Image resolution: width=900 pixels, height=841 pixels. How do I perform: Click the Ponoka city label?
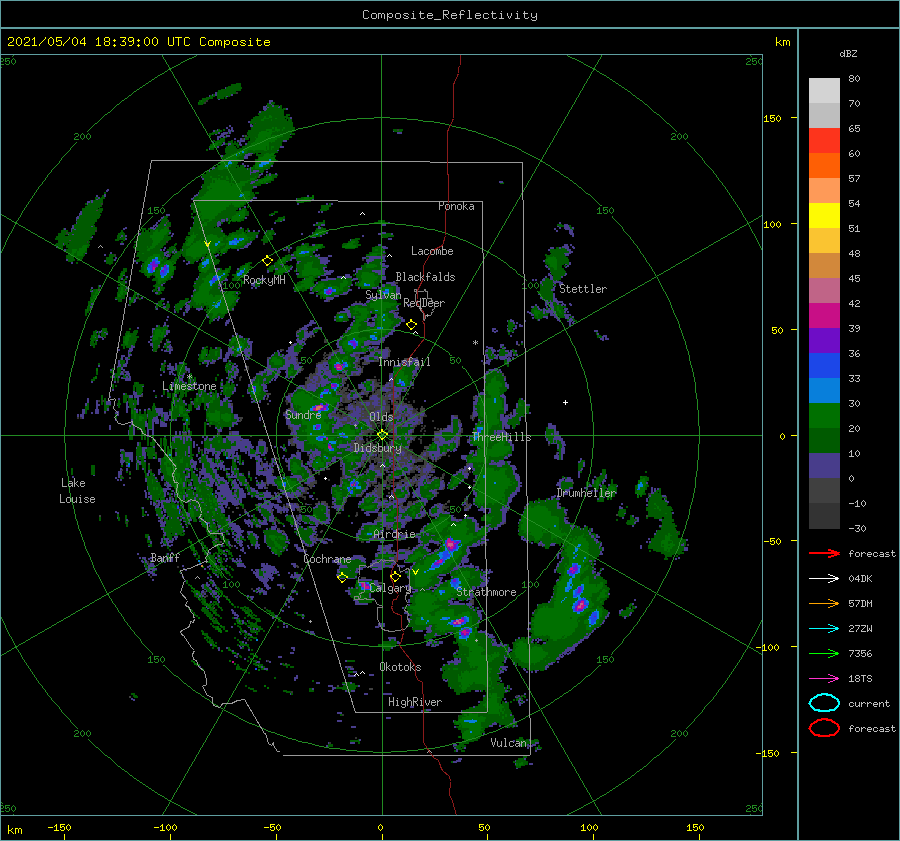[456, 206]
